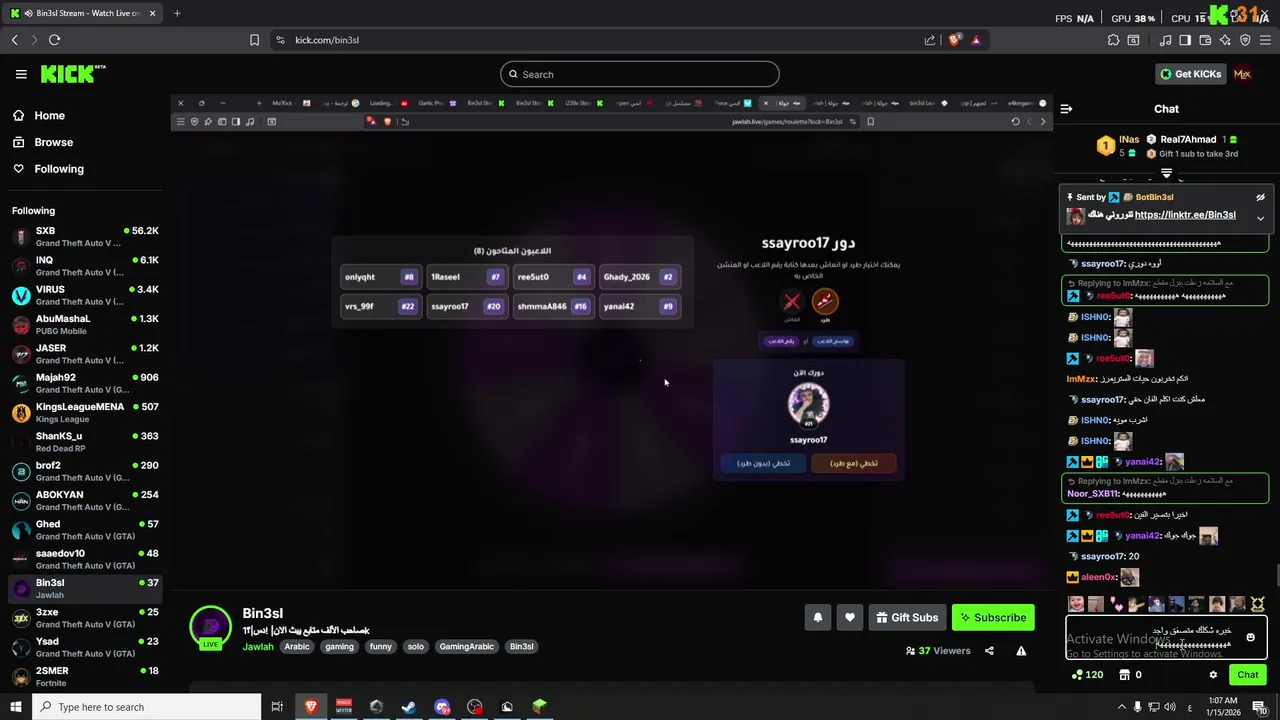1280x720 pixels.
Task: Select the Arabic tag
Action: [297, 647]
